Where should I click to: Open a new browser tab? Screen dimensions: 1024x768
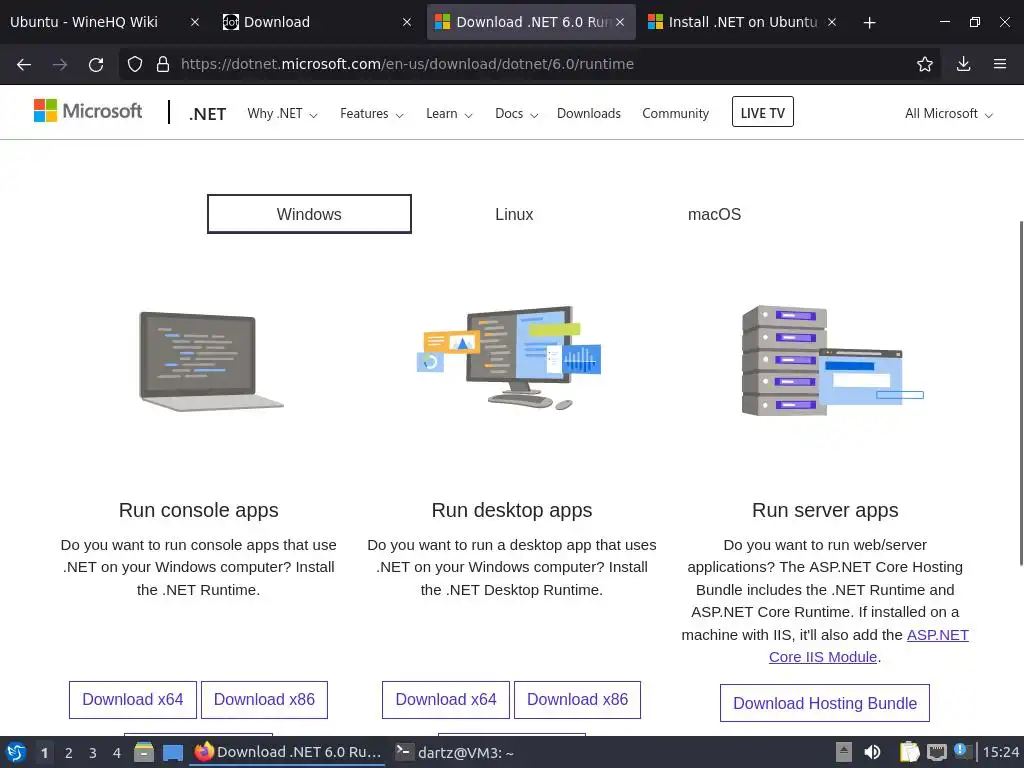(x=869, y=23)
